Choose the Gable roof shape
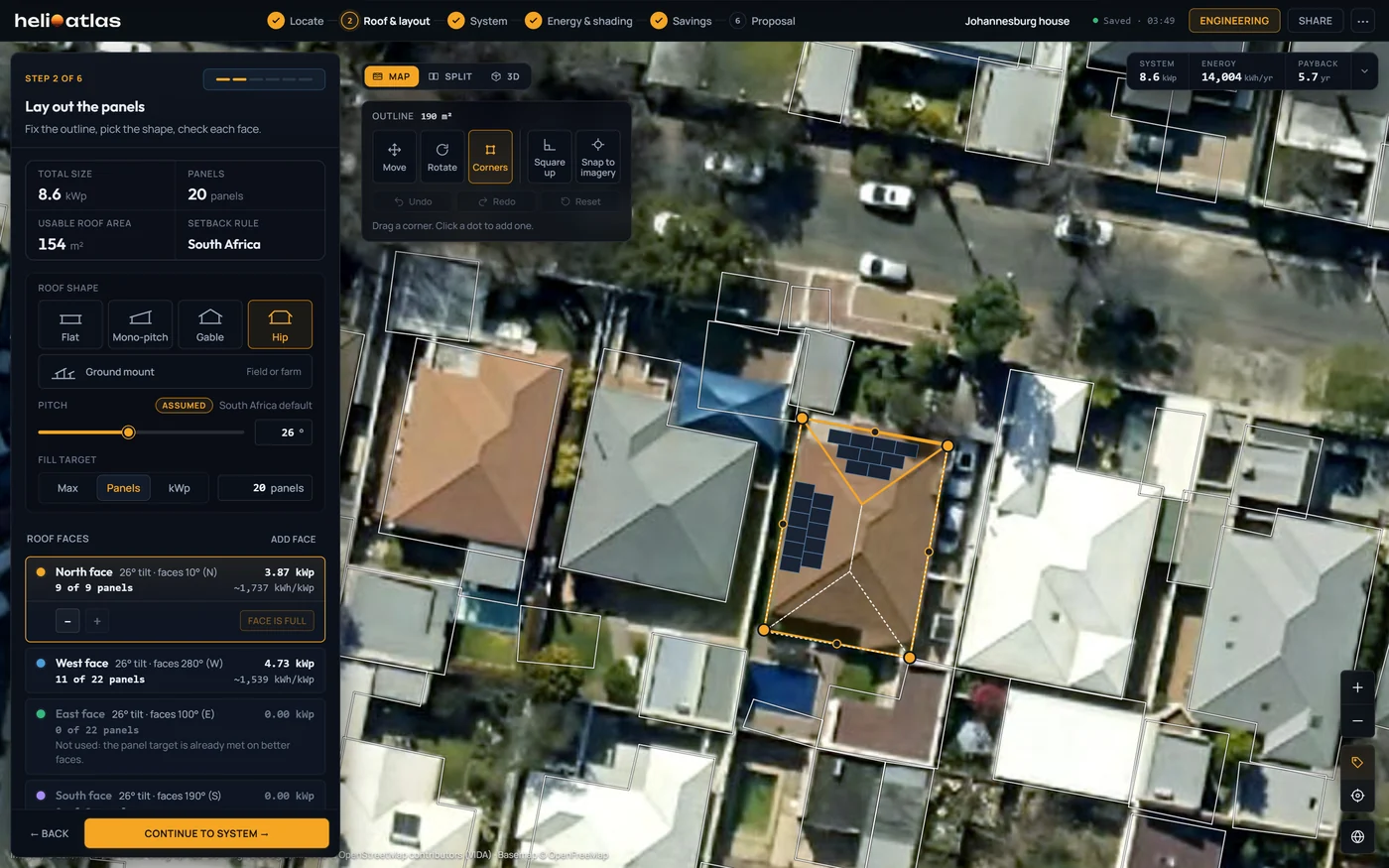 tap(210, 324)
